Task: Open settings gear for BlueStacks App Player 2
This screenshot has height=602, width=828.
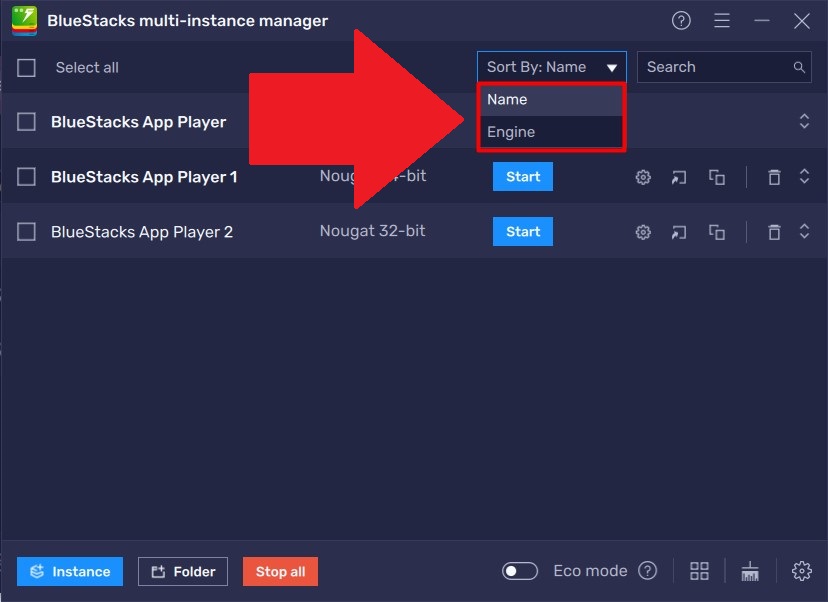Action: (x=643, y=232)
